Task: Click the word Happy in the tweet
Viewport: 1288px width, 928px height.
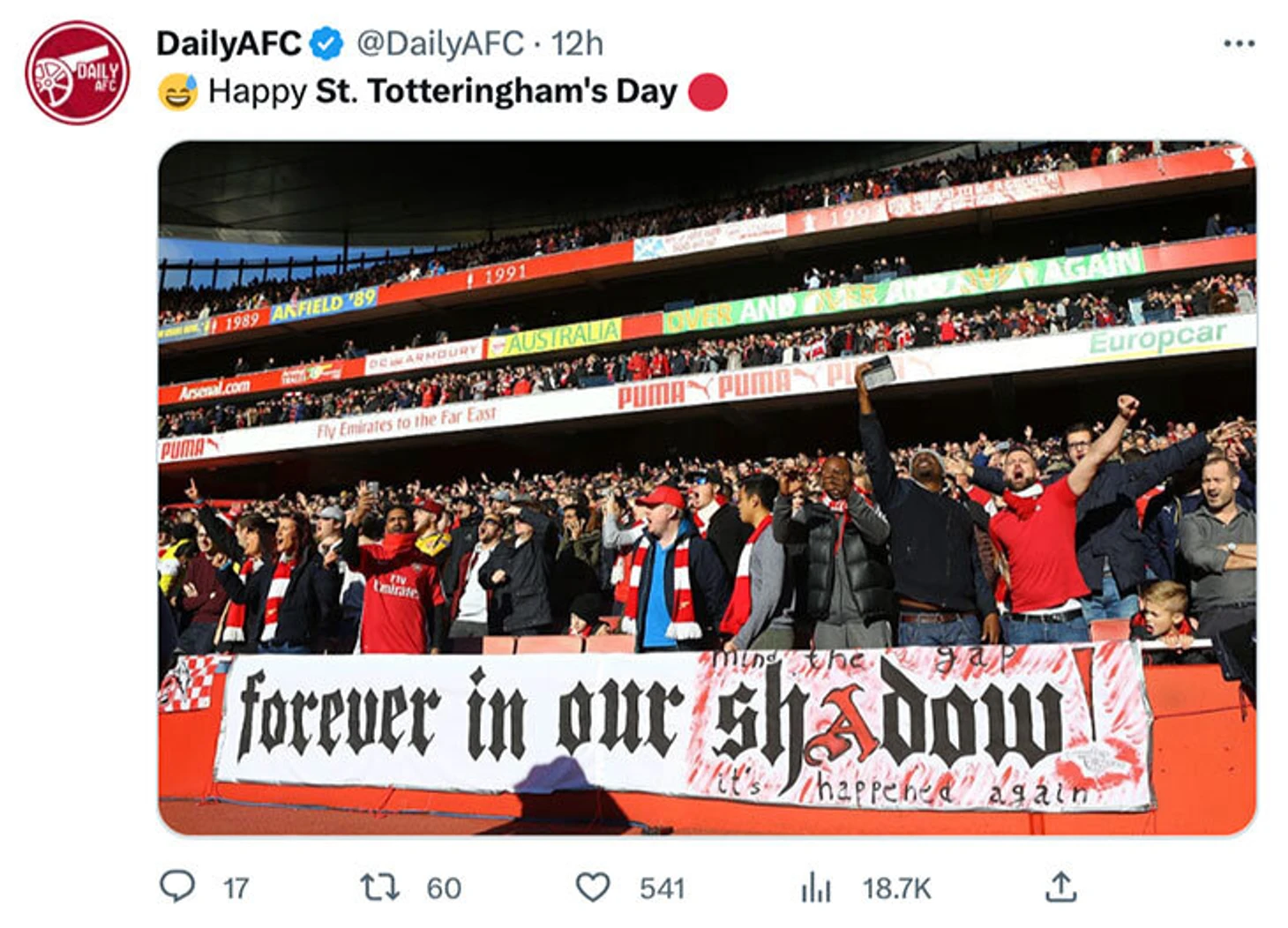Action: pyautogui.click(x=258, y=92)
